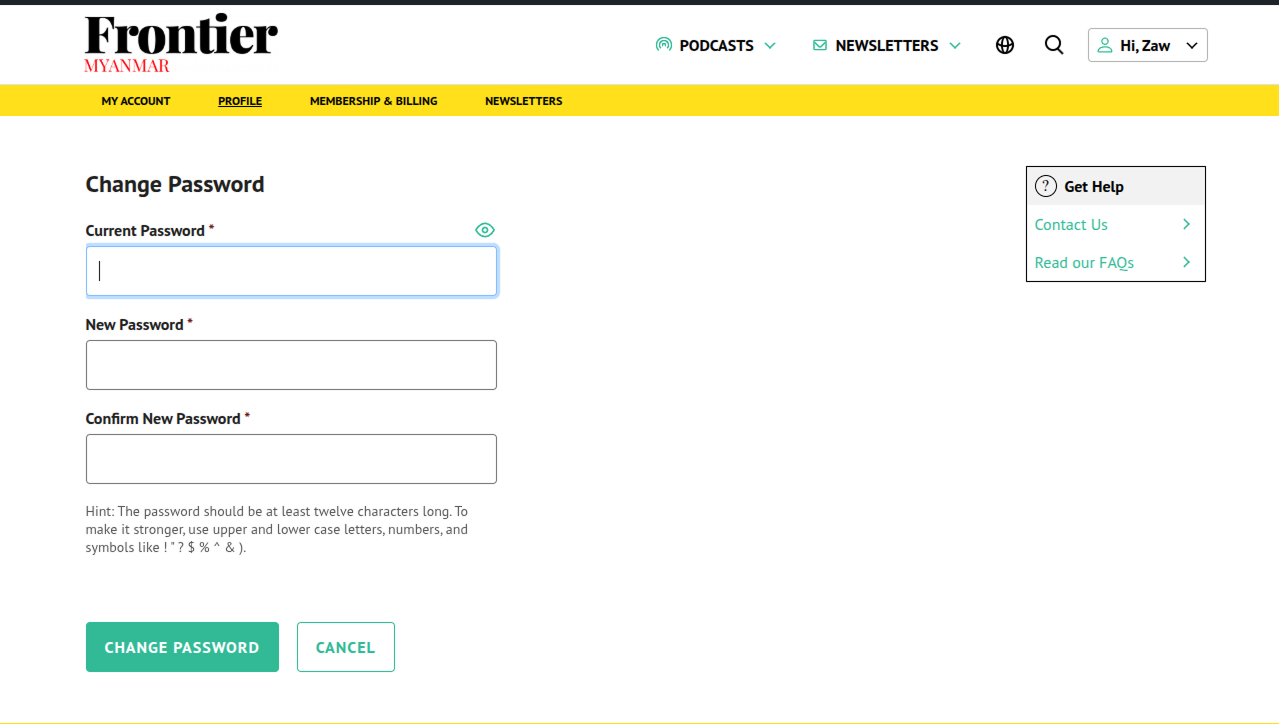Viewport: 1279px width, 724px height.
Task: Select the Newsletters tab in yellow bar
Action: [523, 101]
